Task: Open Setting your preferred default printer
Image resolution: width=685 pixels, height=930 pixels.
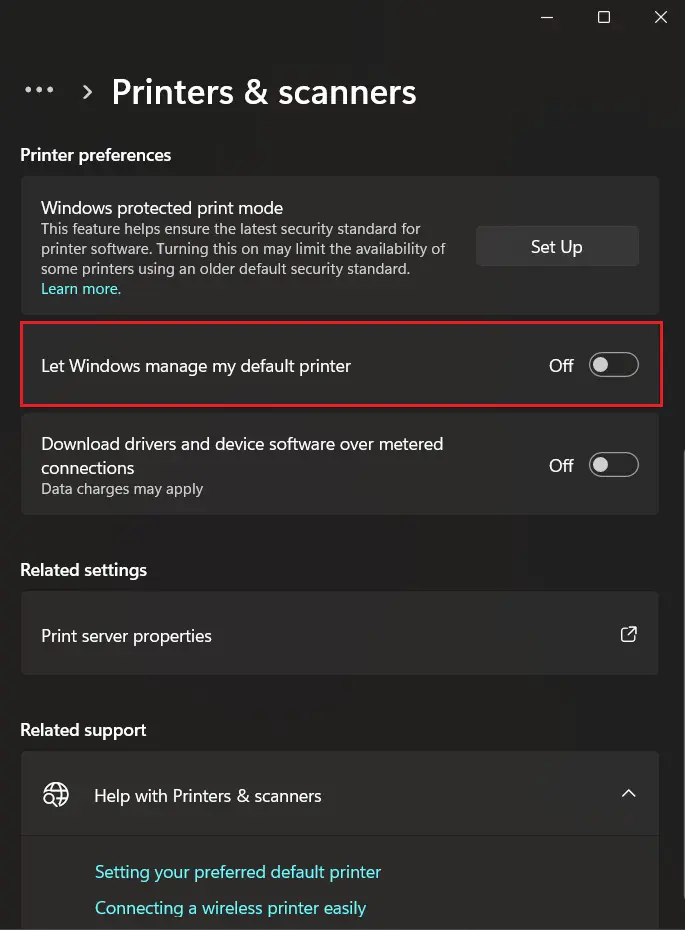Action: [x=238, y=871]
